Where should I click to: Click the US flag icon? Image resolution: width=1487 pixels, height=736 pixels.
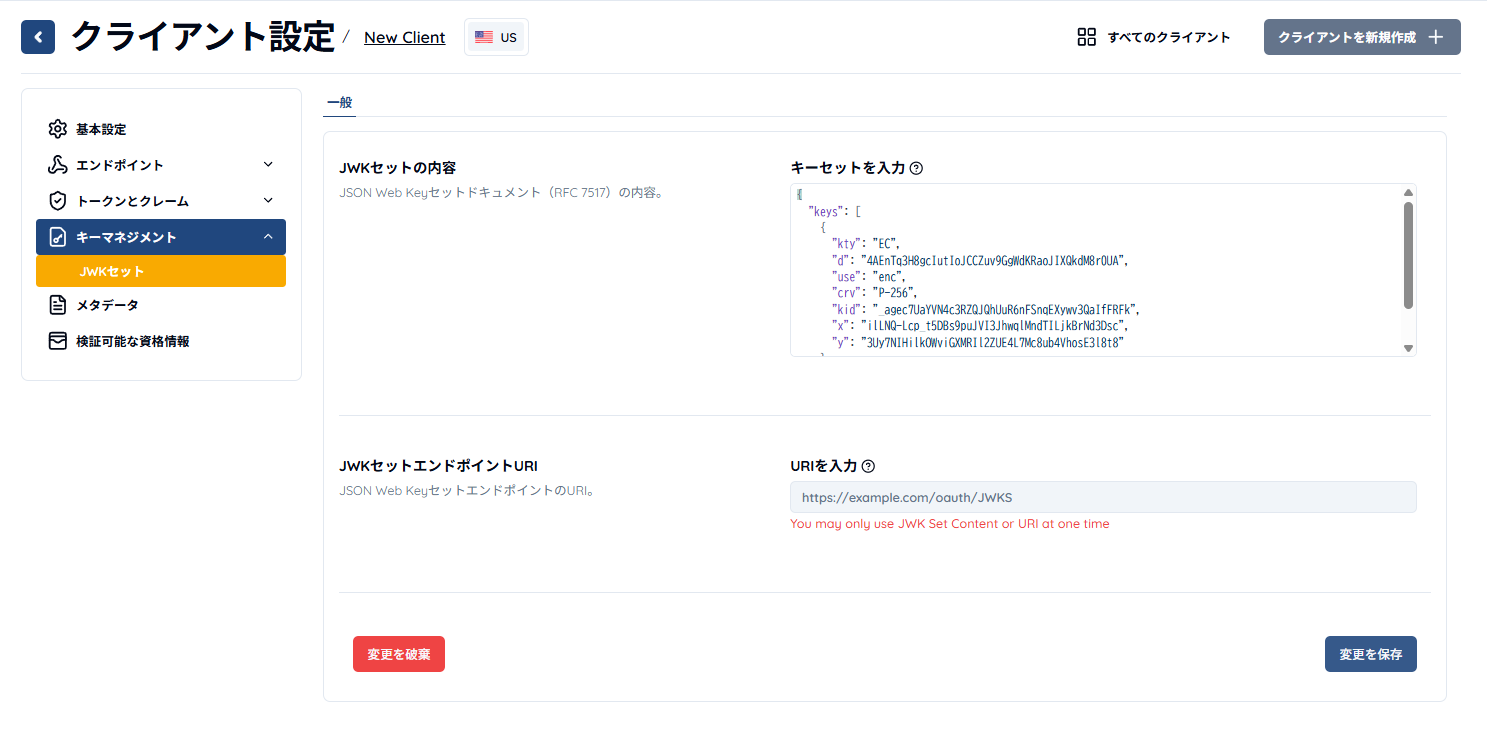coord(484,36)
